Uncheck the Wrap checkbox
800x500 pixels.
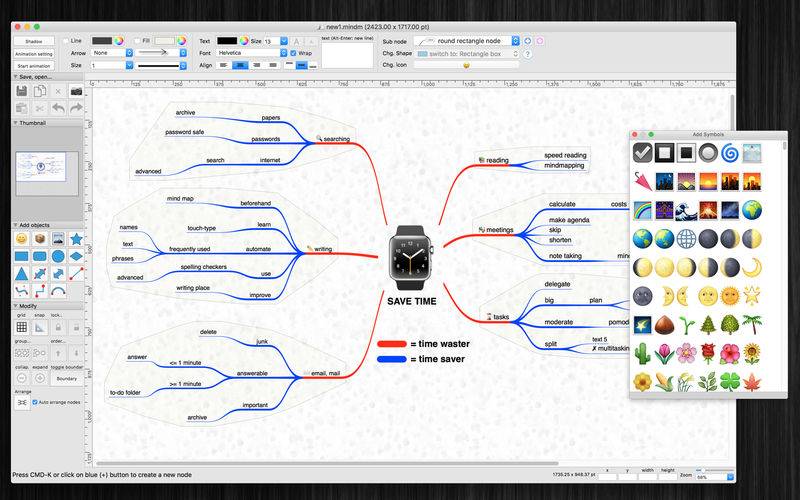click(293, 53)
